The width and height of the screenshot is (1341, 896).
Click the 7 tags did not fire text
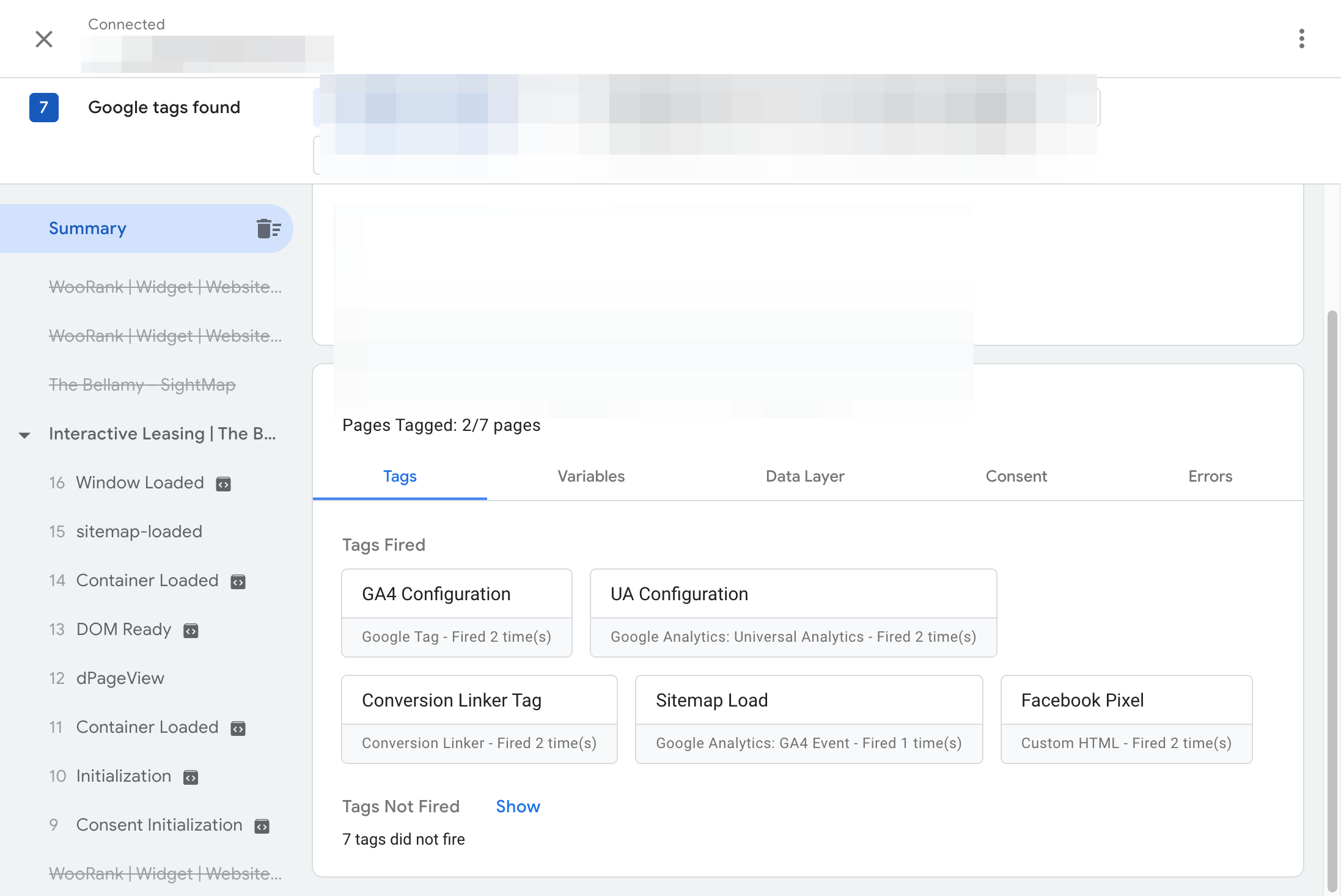403,840
